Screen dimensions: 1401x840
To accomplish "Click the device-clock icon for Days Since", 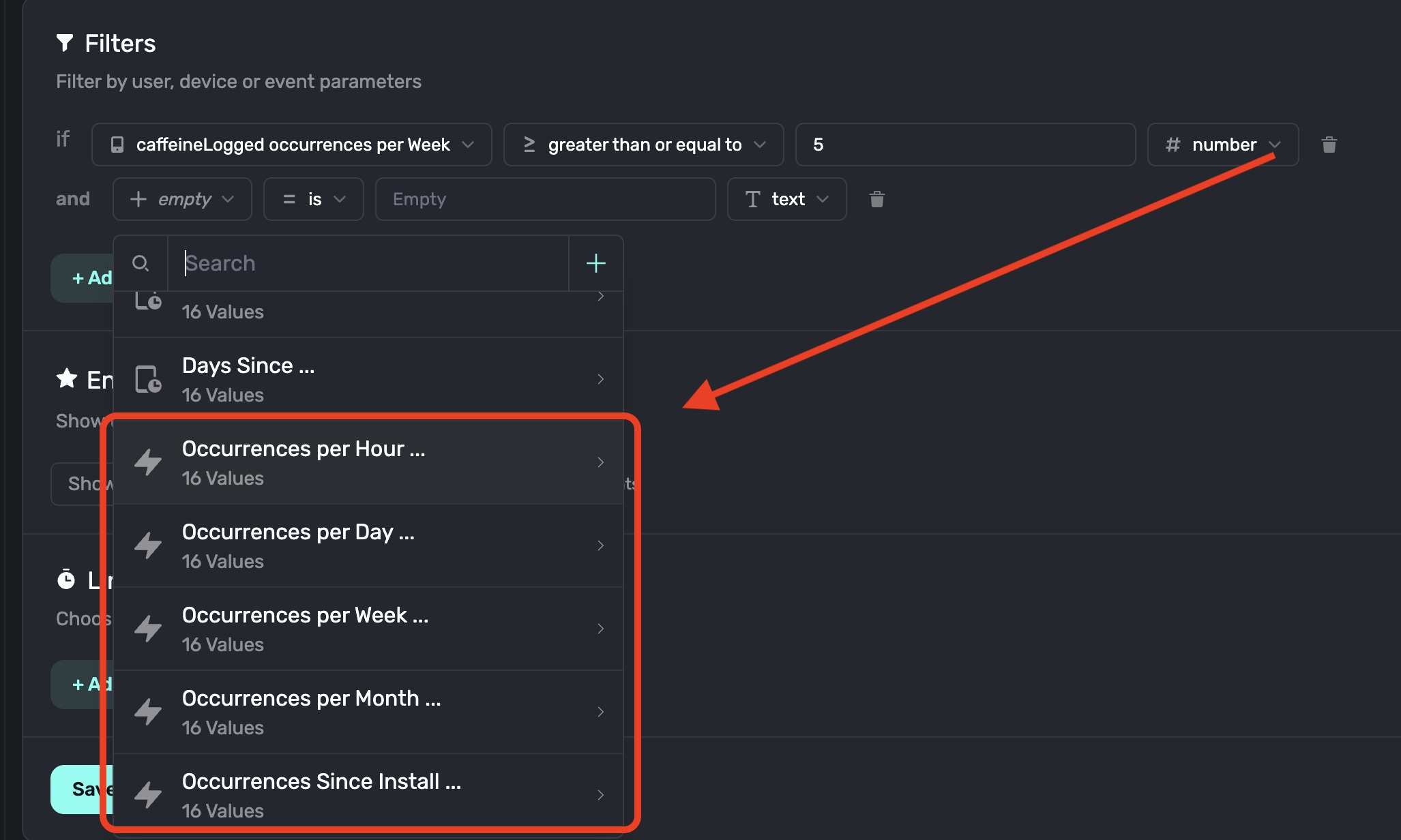I will pos(148,379).
